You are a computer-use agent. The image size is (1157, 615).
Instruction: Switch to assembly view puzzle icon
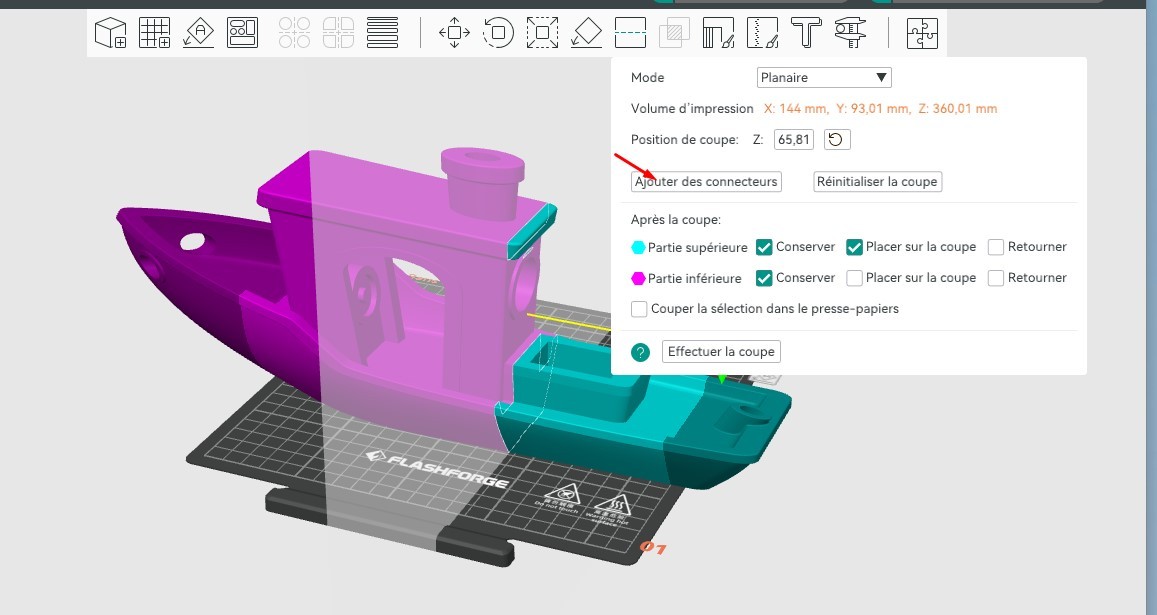[x=922, y=33]
